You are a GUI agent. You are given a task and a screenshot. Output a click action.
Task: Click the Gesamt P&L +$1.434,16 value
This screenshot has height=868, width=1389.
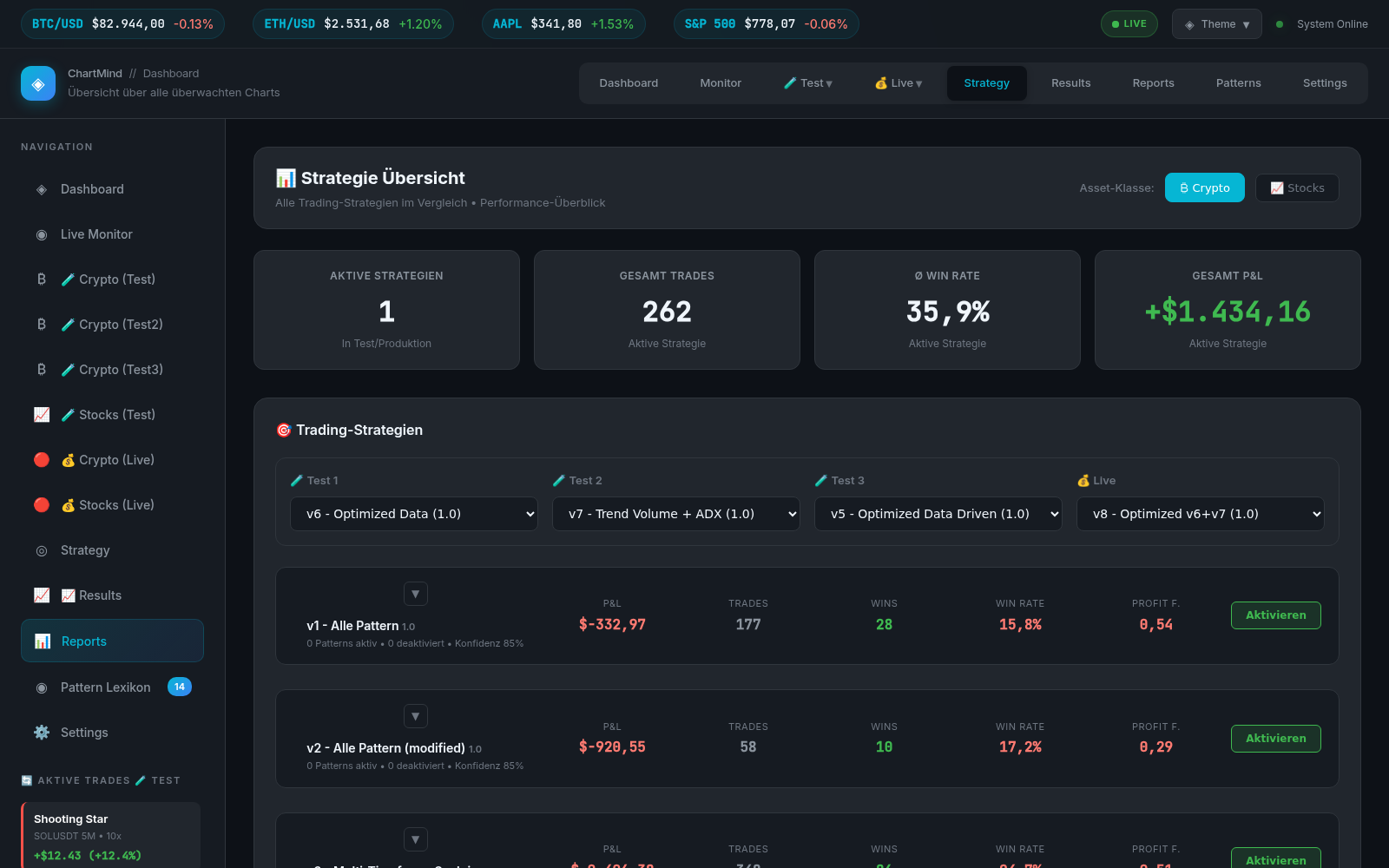[x=1228, y=312]
